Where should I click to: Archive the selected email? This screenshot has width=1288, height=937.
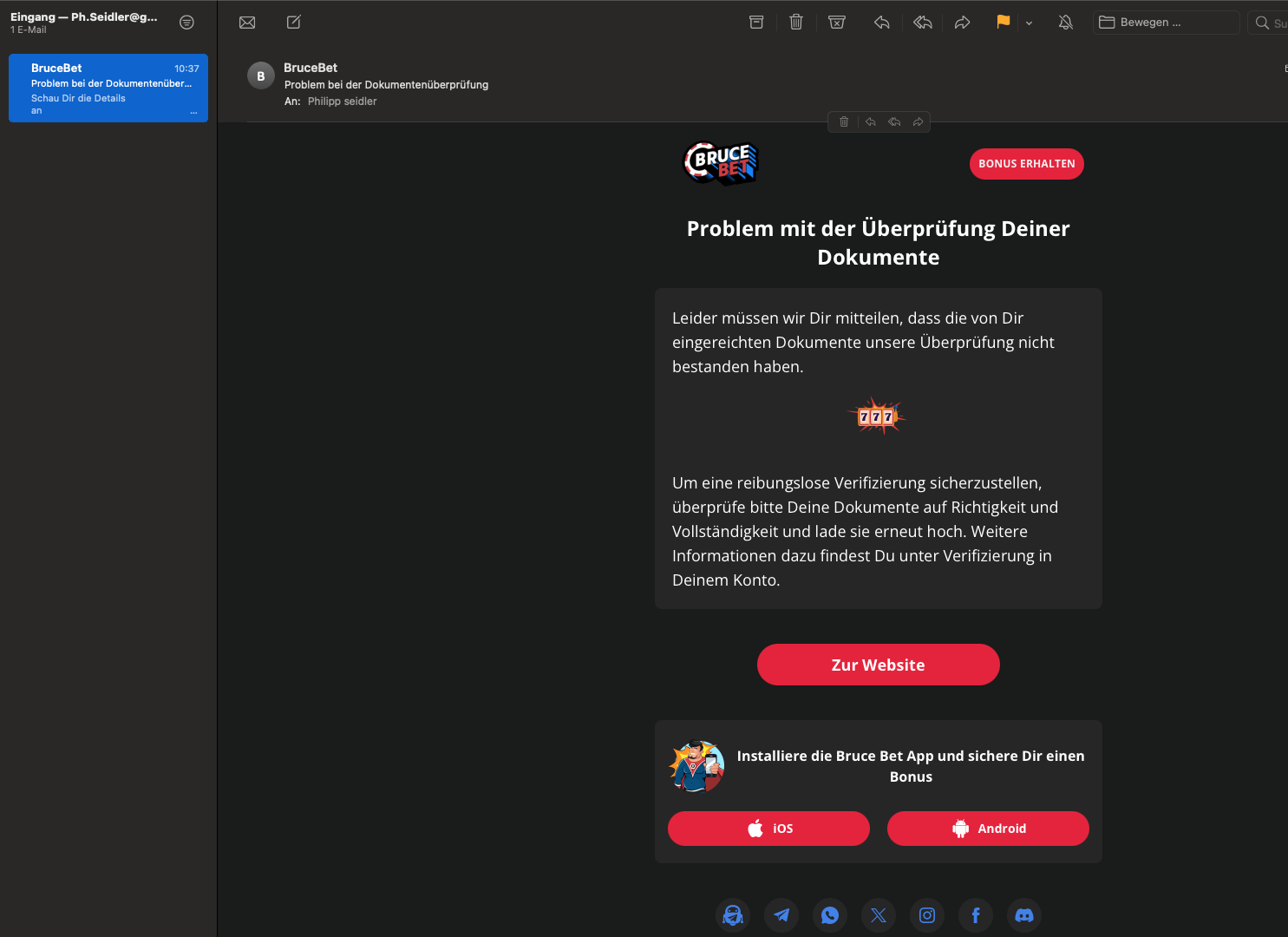point(756,23)
